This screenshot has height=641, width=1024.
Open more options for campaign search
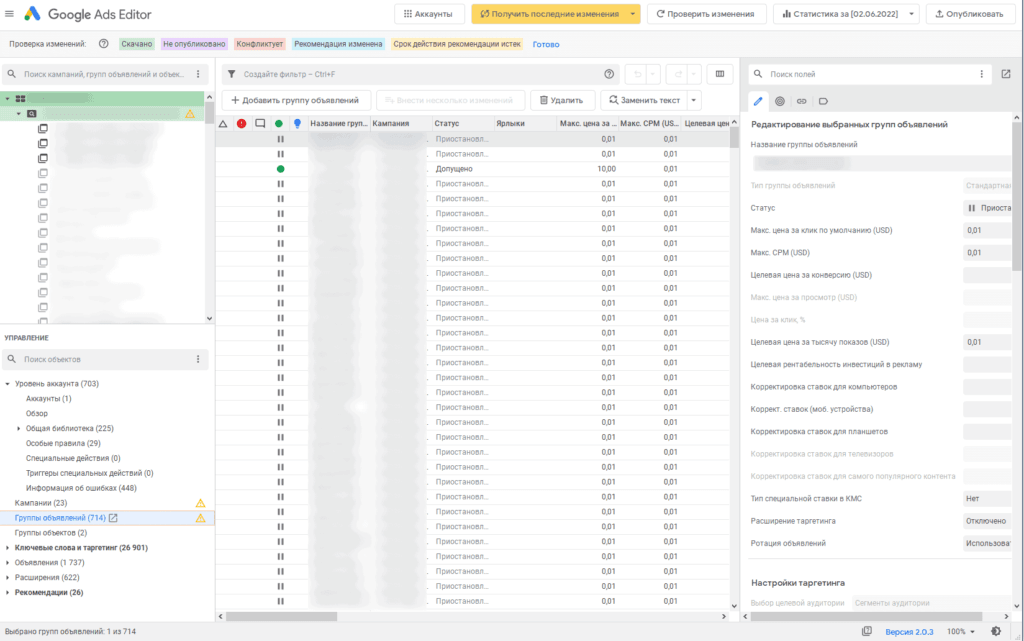tap(199, 74)
